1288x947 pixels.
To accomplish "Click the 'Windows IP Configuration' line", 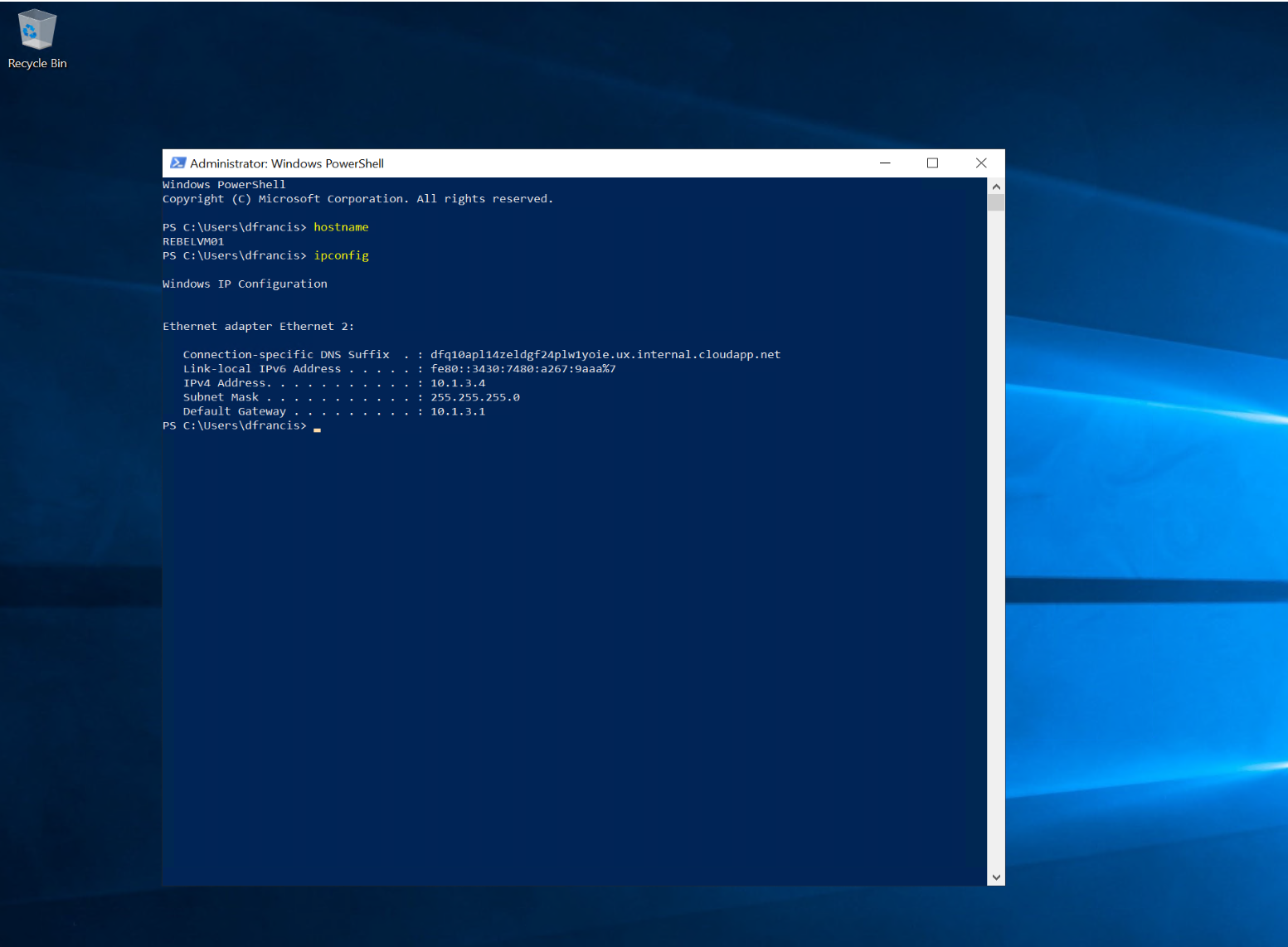I will tap(245, 284).
